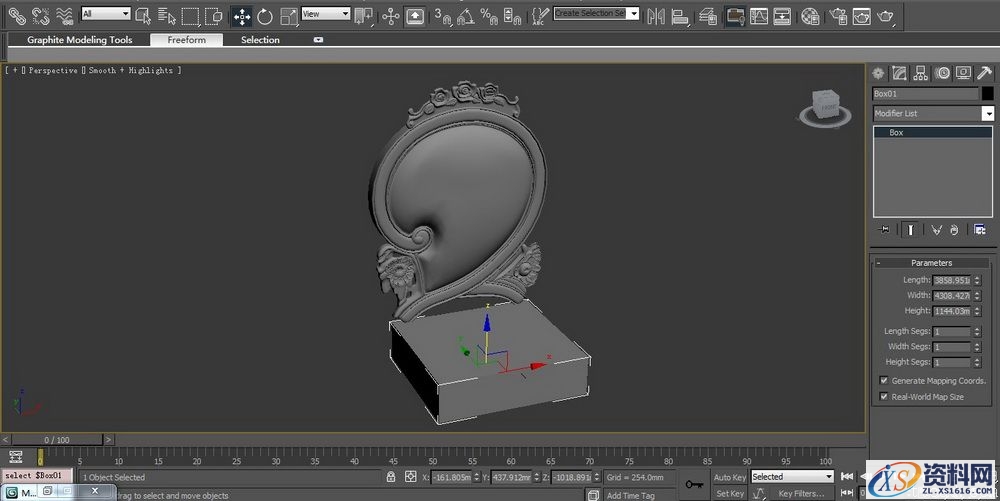1000x501 pixels.
Task: Open the Graphite Modeling Tools tab
Action: point(79,40)
